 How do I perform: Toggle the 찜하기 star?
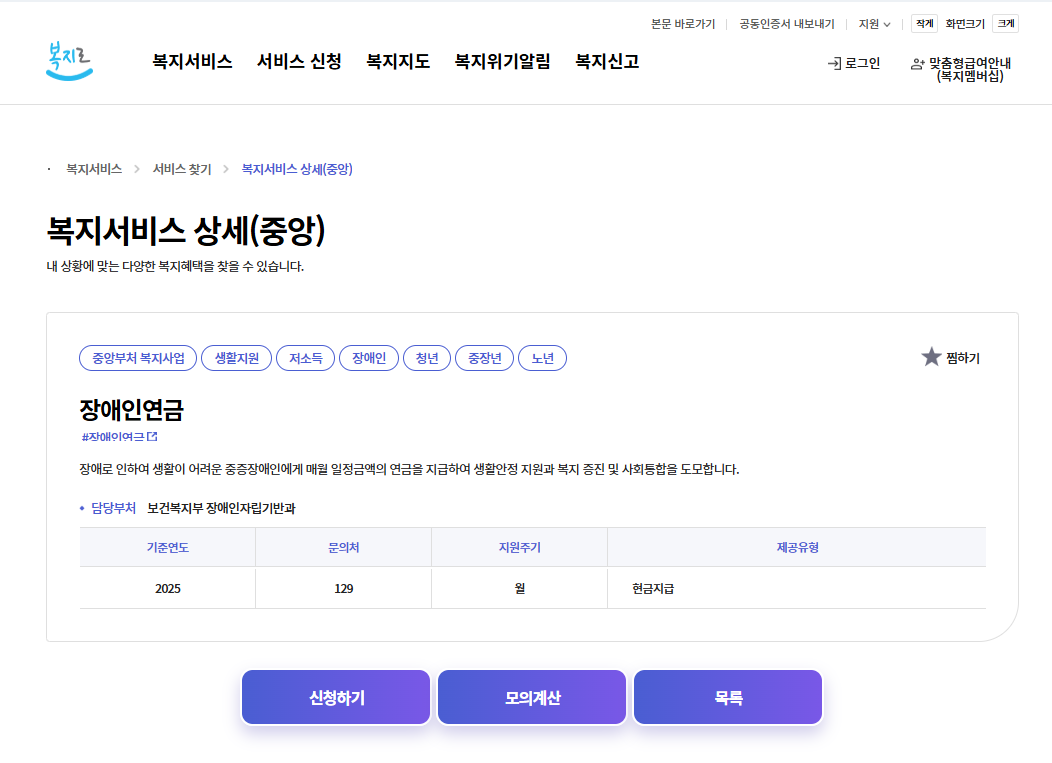[x=932, y=356]
